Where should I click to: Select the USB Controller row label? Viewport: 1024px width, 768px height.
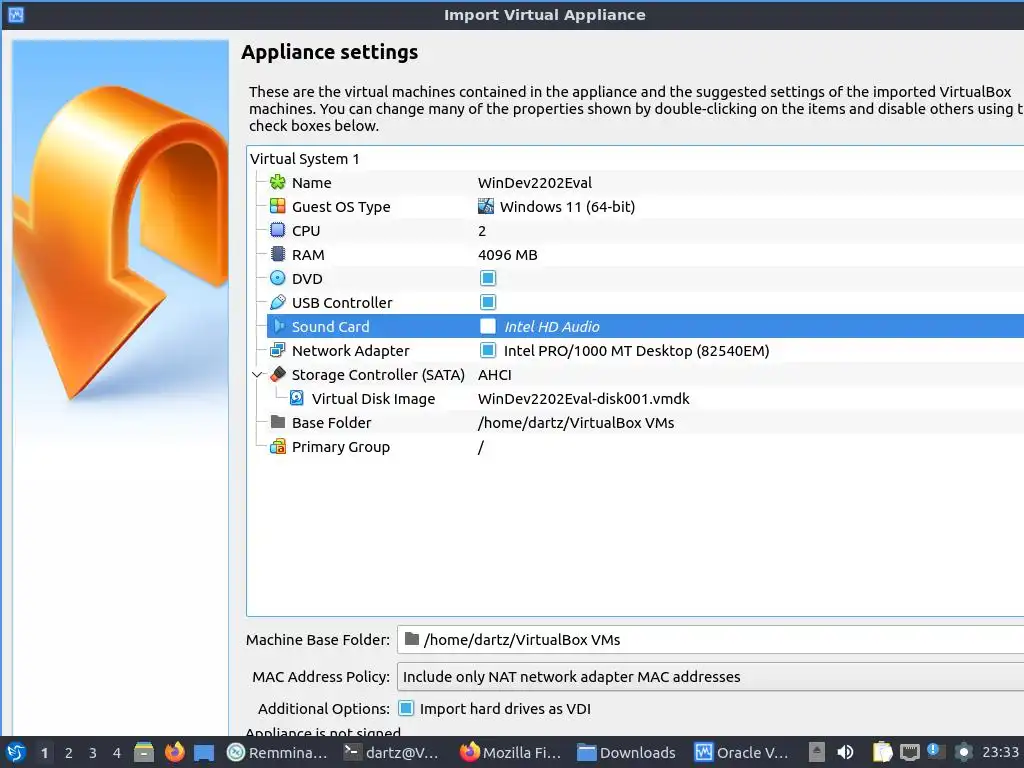coord(342,302)
